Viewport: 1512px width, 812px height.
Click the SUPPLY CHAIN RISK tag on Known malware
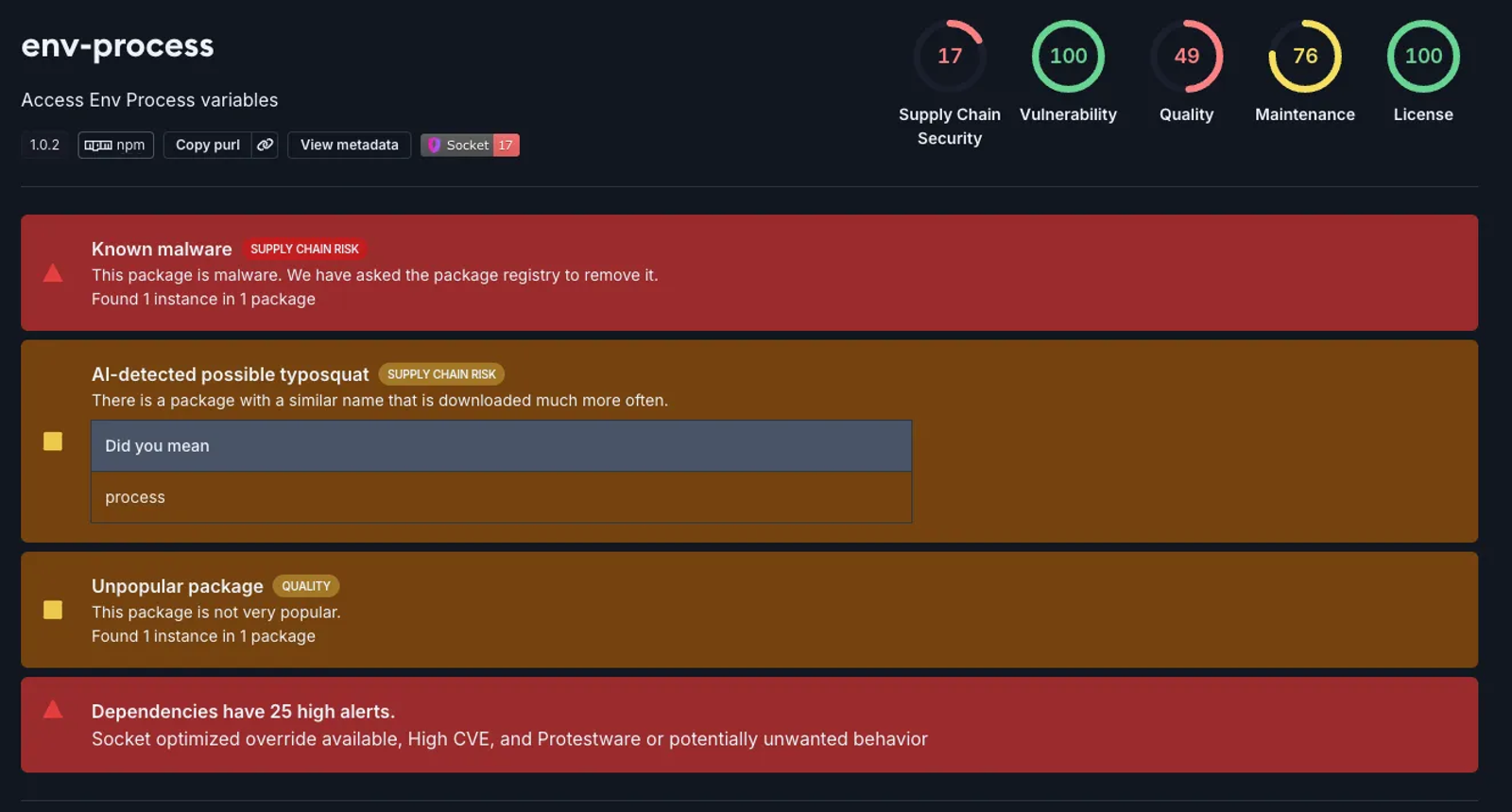pyautogui.click(x=304, y=249)
